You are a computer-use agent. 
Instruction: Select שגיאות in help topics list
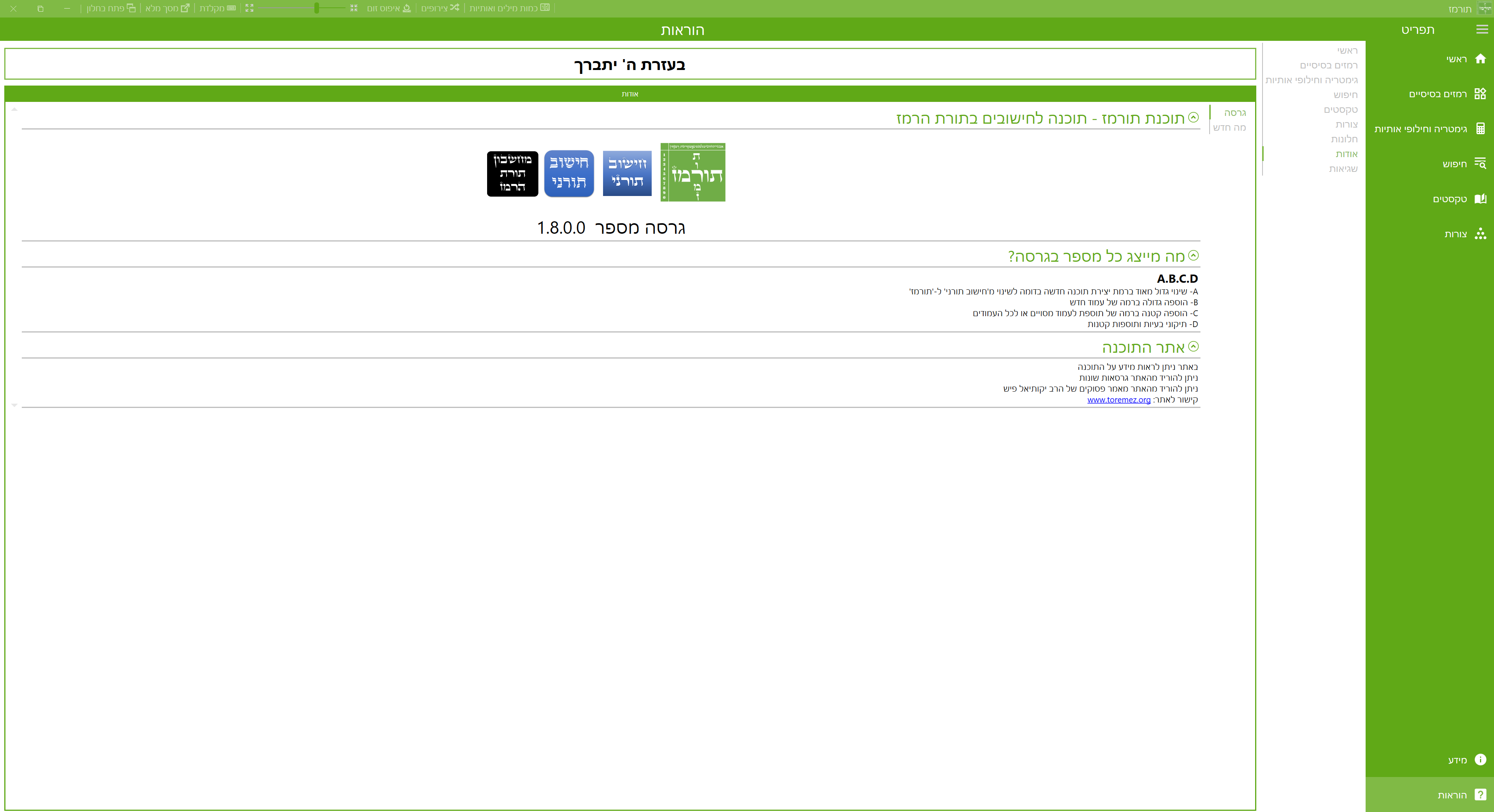click(1343, 169)
